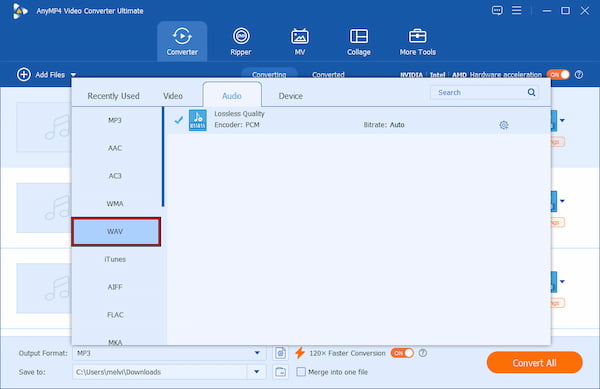The image size is (600, 389).
Task: Choose FLAC in format list
Action: tap(115, 315)
